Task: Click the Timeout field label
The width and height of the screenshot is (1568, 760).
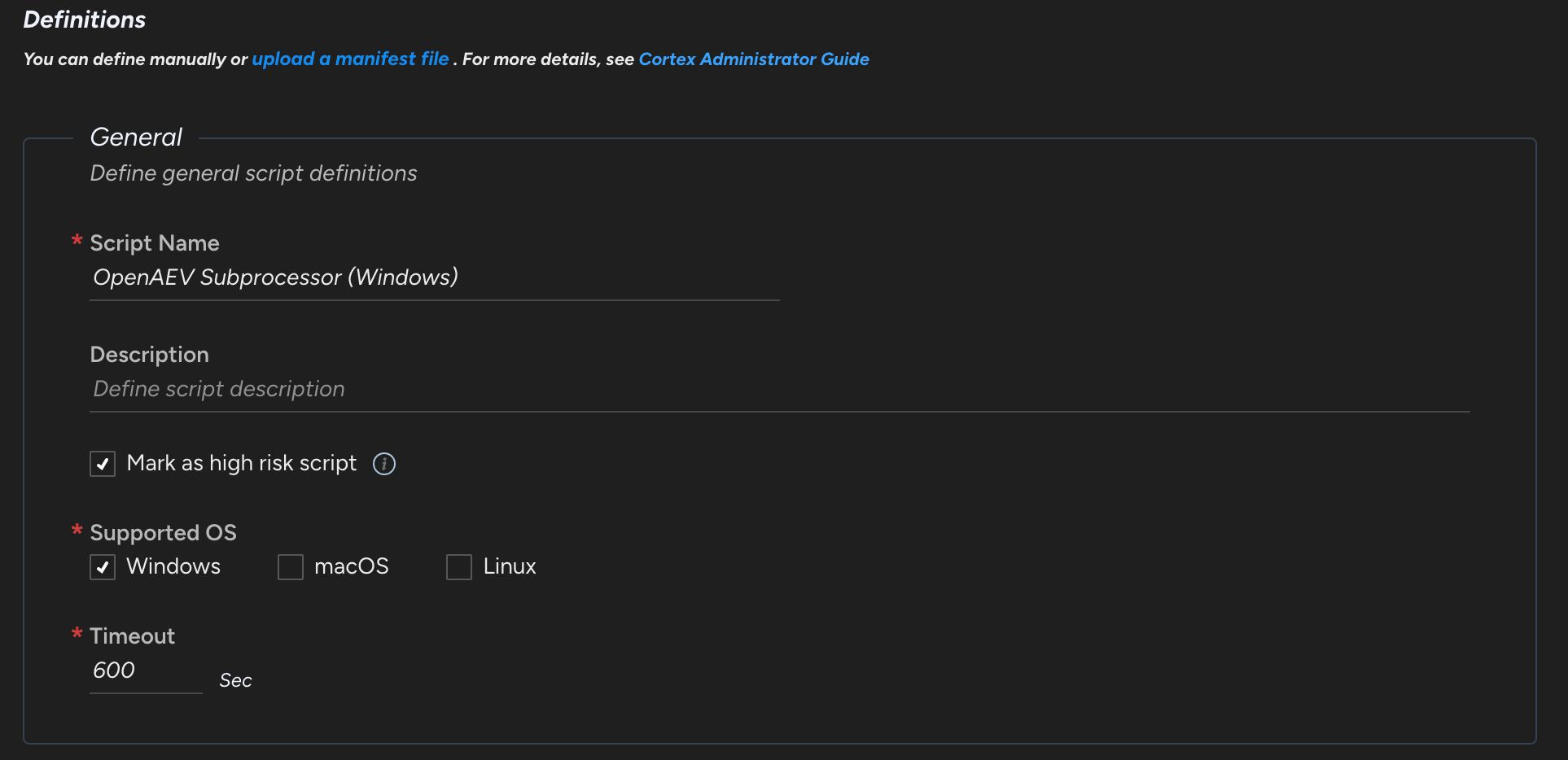Action: point(132,636)
